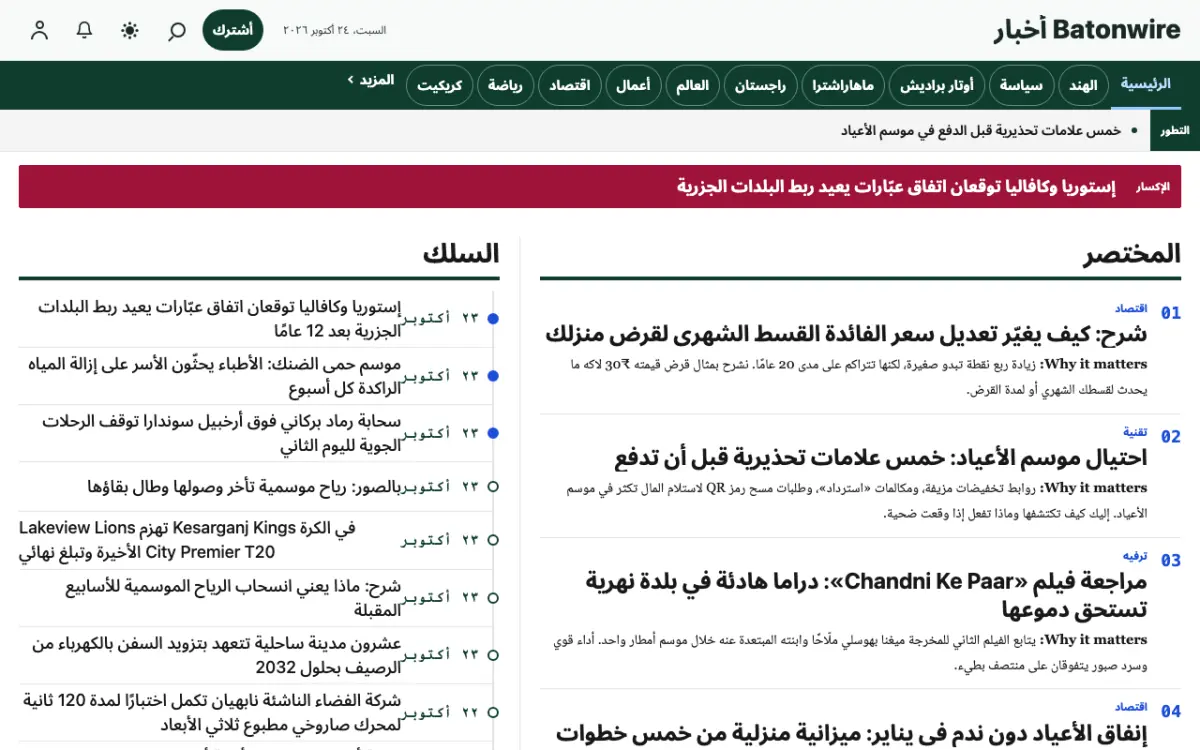The height and width of the screenshot is (750, 1200).
Task: Open wire item إستوريا وكافاليا بعد 12 عامًا
Action: tap(219, 319)
